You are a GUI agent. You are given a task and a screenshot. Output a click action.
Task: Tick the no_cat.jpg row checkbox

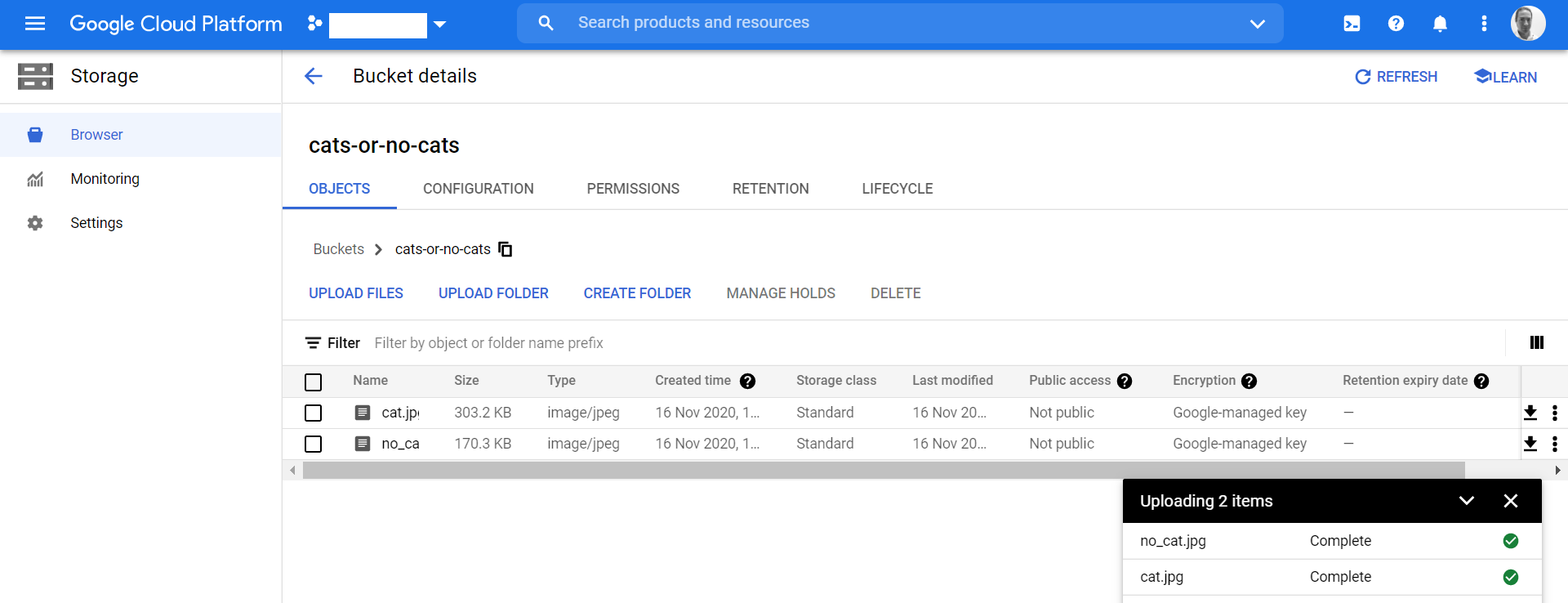pyautogui.click(x=313, y=444)
